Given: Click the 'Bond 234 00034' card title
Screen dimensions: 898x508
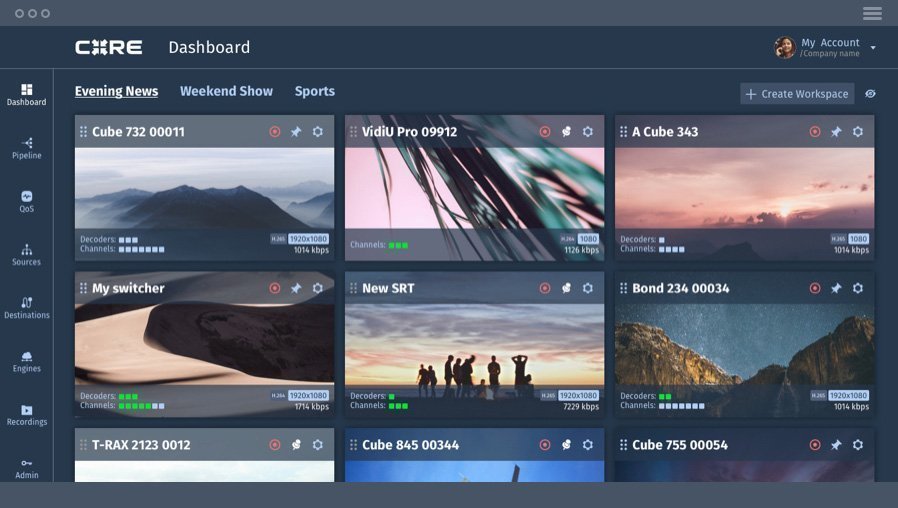Looking at the screenshot, I should pos(681,288).
